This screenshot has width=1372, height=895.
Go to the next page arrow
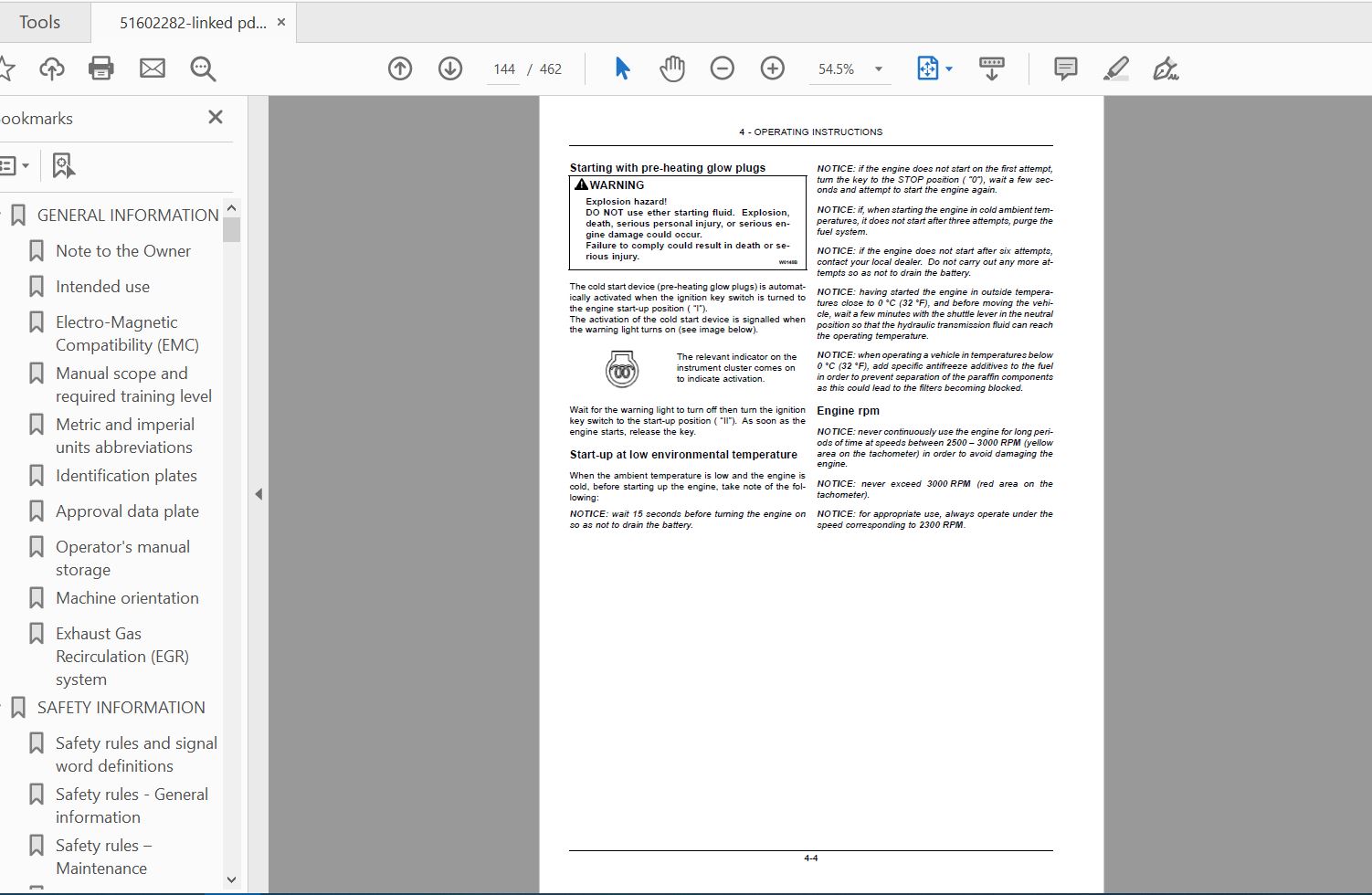(x=450, y=68)
